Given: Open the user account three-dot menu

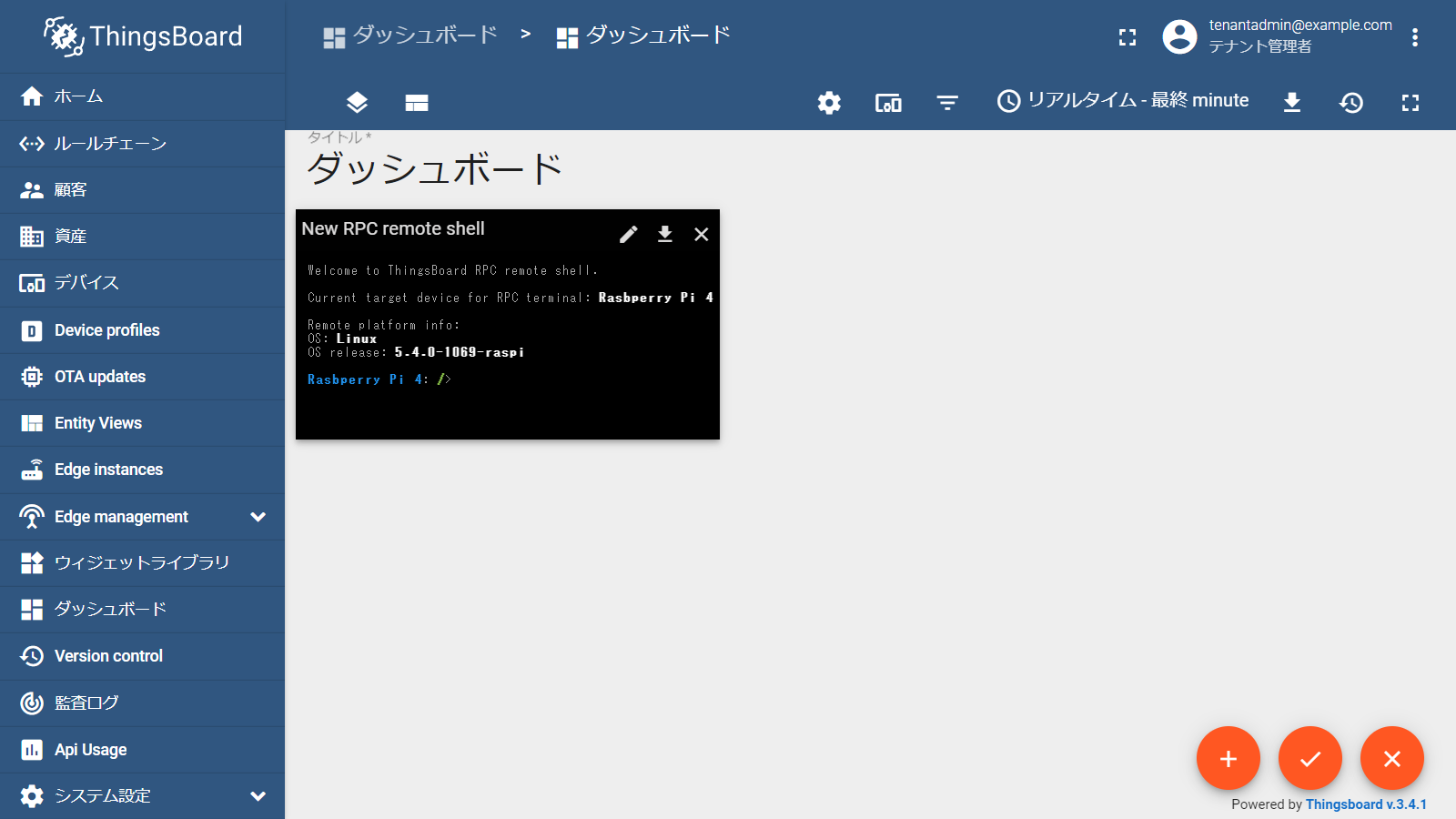Looking at the screenshot, I should pyautogui.click(x=1414, y=37).
